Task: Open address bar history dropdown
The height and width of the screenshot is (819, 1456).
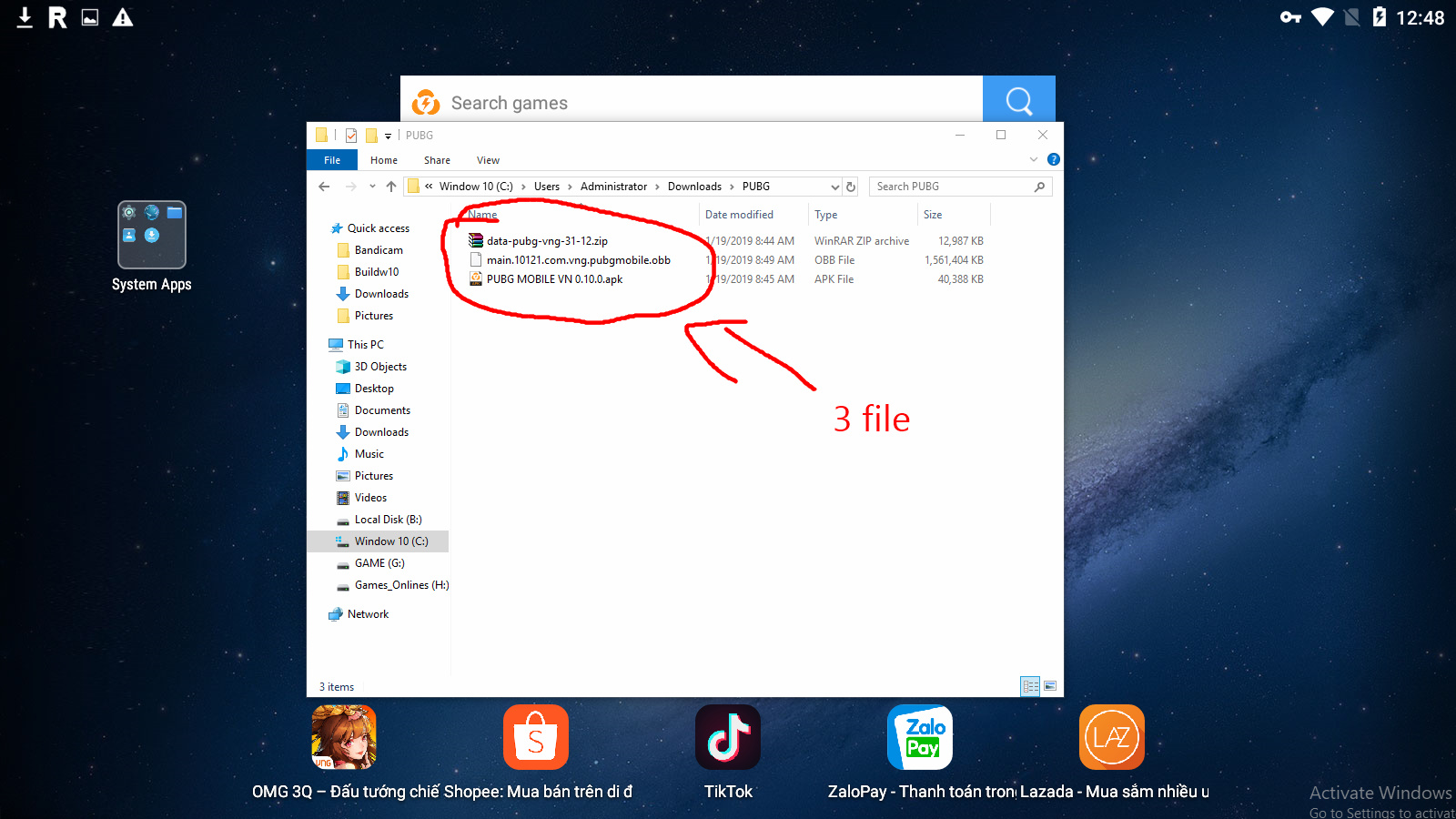Action: point(834,187)
